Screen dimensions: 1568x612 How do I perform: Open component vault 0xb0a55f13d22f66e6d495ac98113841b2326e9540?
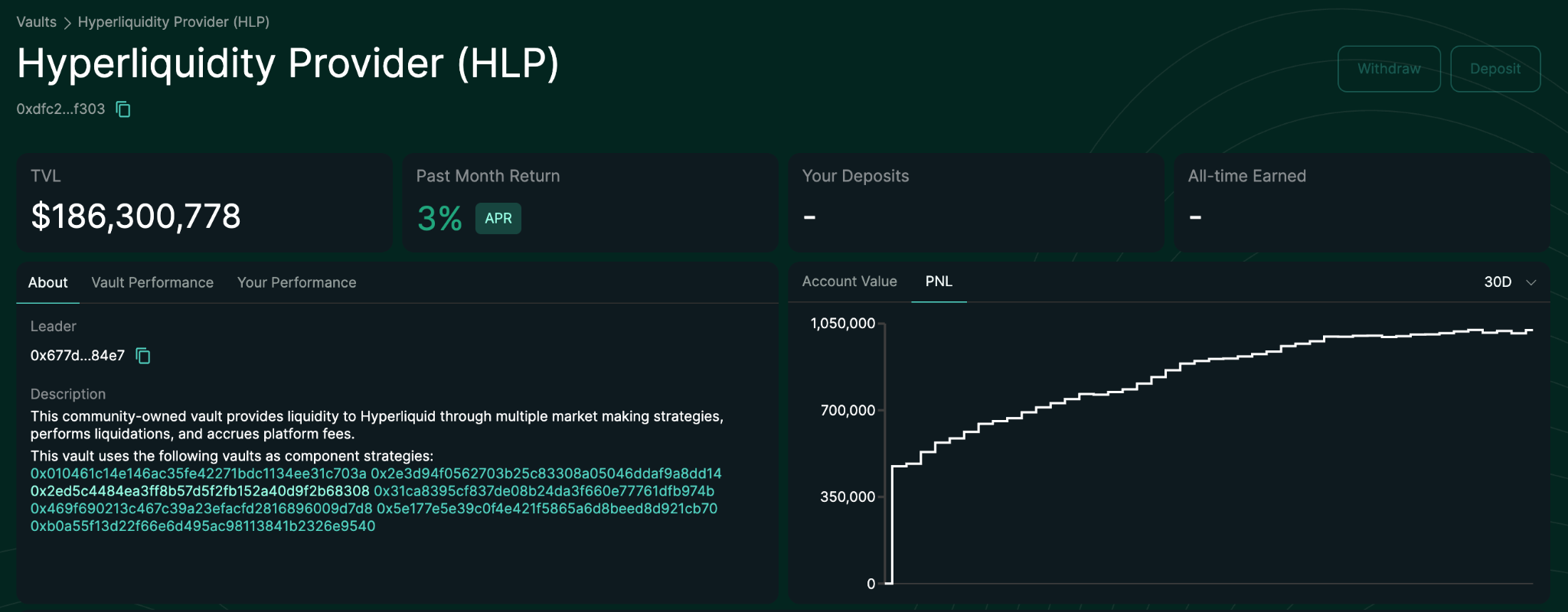203,526
